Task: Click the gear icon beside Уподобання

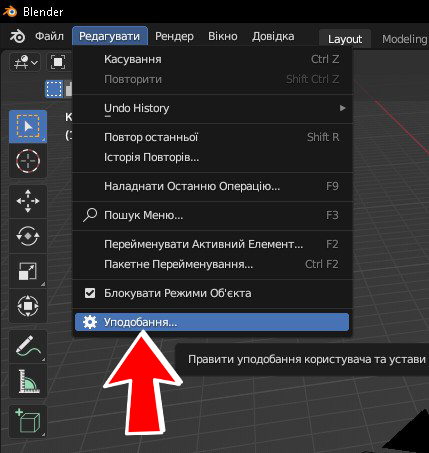Action: [x=90, y=322]
